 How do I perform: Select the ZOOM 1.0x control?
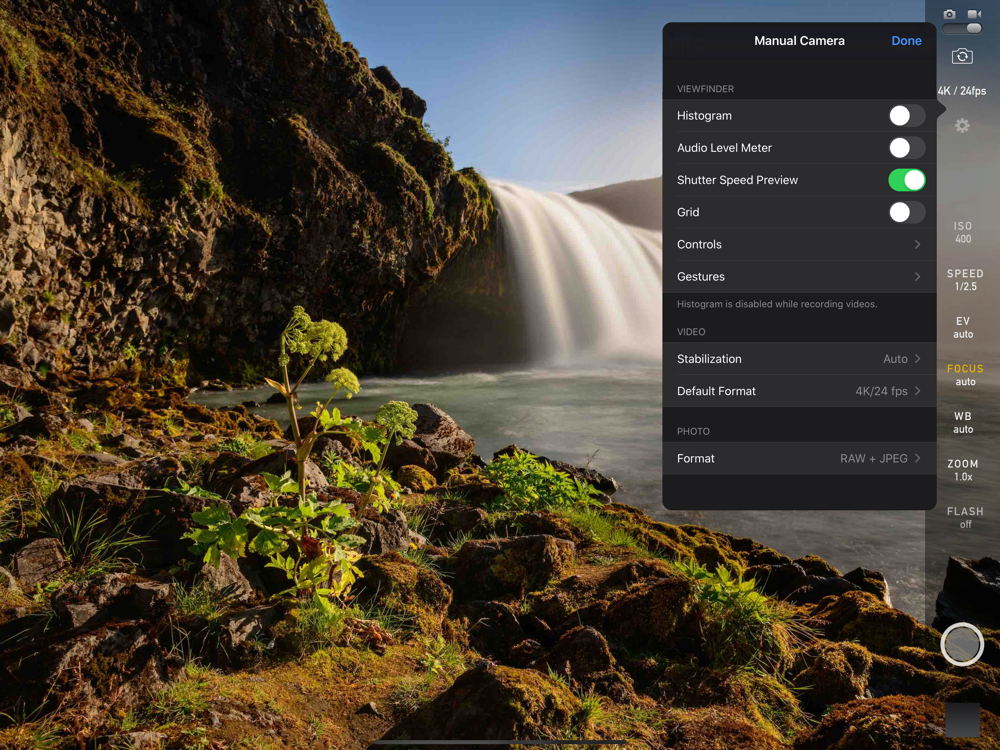click(963, 470)
